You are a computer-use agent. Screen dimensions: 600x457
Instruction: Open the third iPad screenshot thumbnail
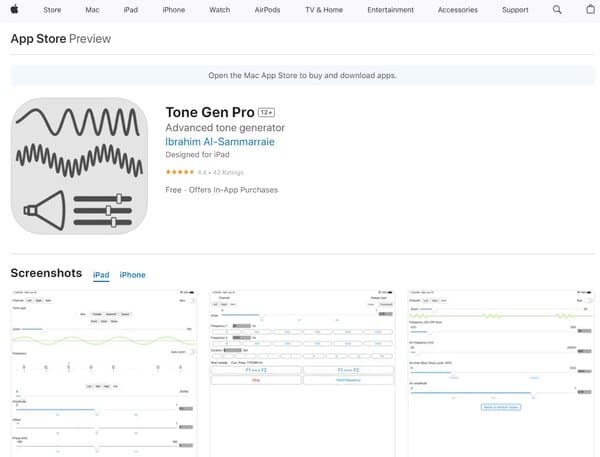[501, 373]
